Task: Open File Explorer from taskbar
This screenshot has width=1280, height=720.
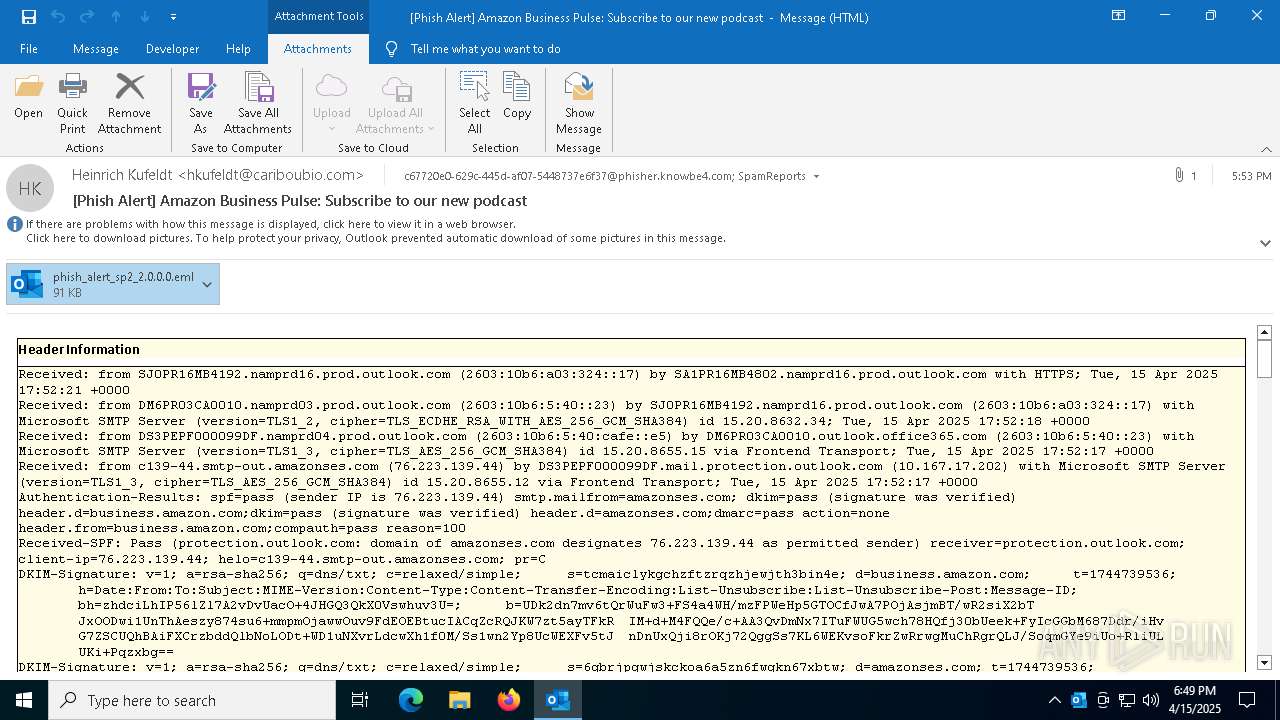Action: pos(459,700)
